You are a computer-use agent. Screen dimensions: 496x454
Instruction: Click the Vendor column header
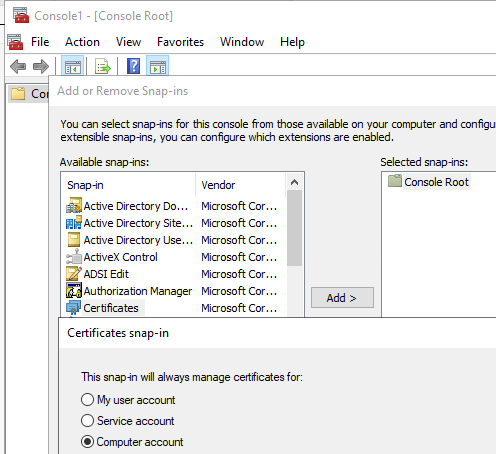tap(241, 185)
